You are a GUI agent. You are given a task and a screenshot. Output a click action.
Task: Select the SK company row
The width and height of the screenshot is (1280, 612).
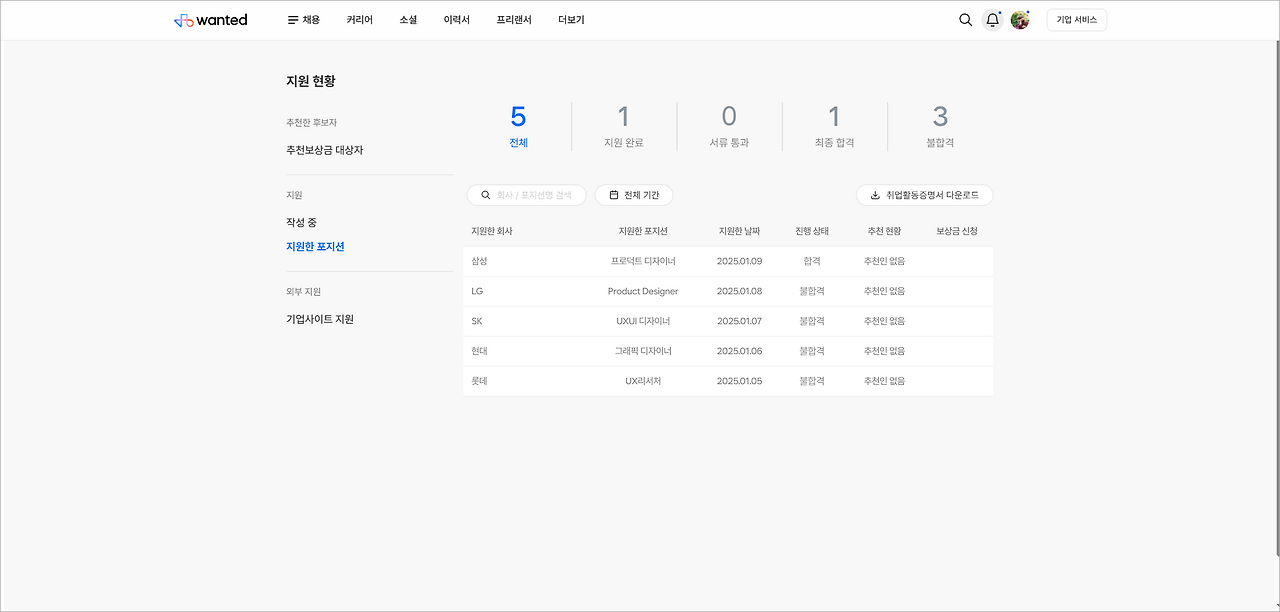click(x=729, y=321)
